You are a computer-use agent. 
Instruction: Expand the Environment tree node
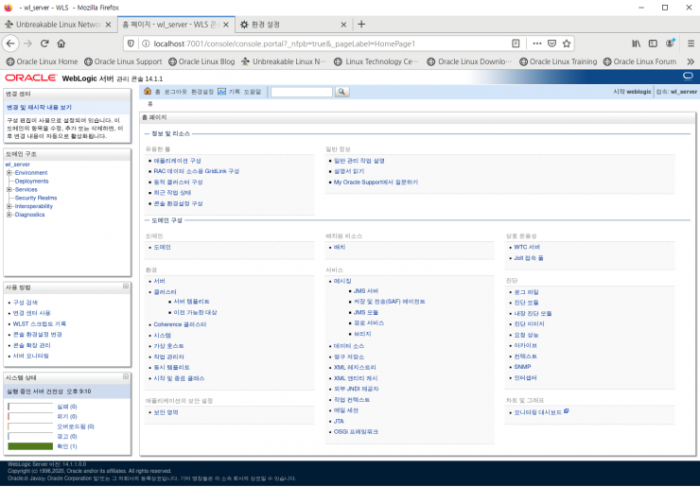click(9, 173)
